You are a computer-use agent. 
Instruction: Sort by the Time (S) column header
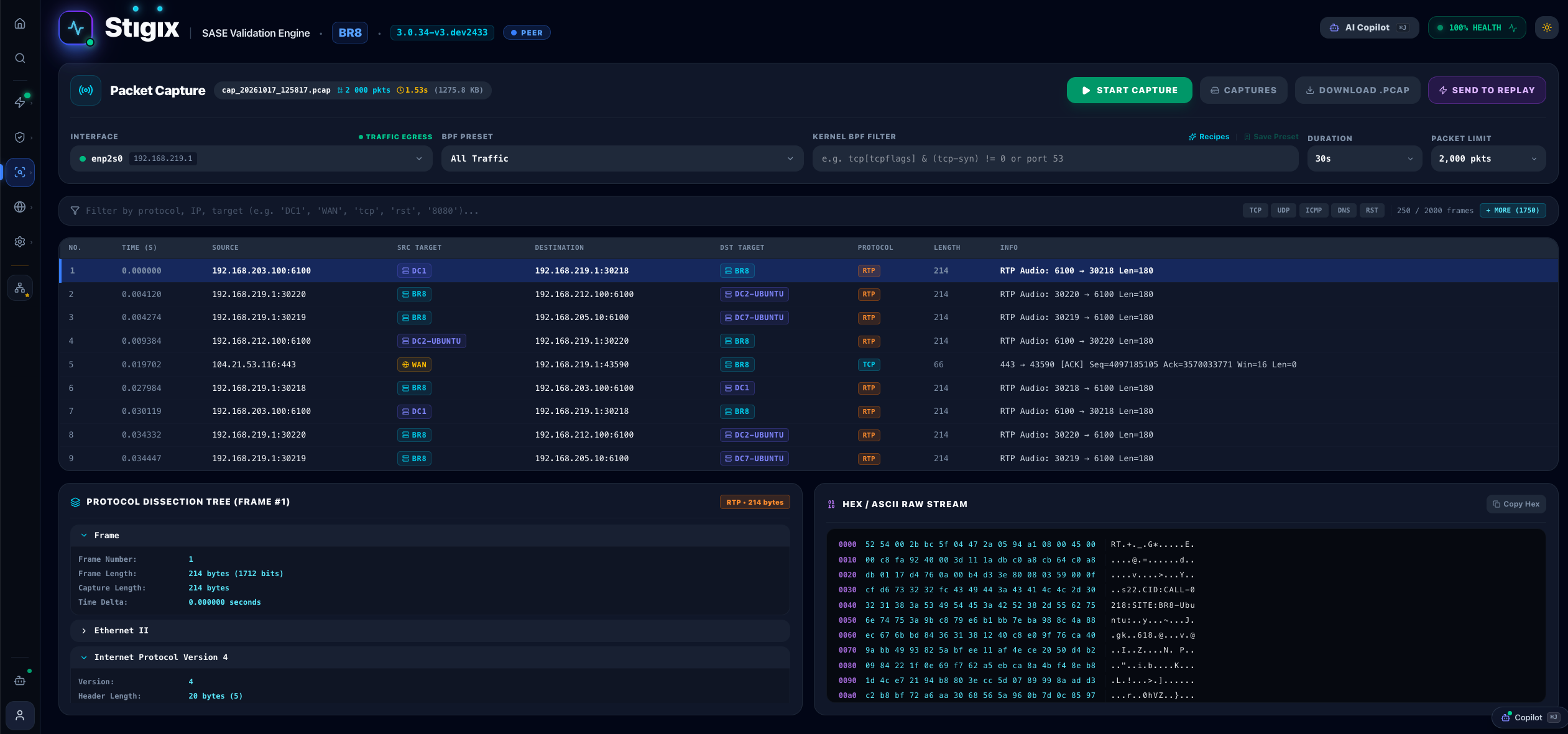[x=139, y=248]
